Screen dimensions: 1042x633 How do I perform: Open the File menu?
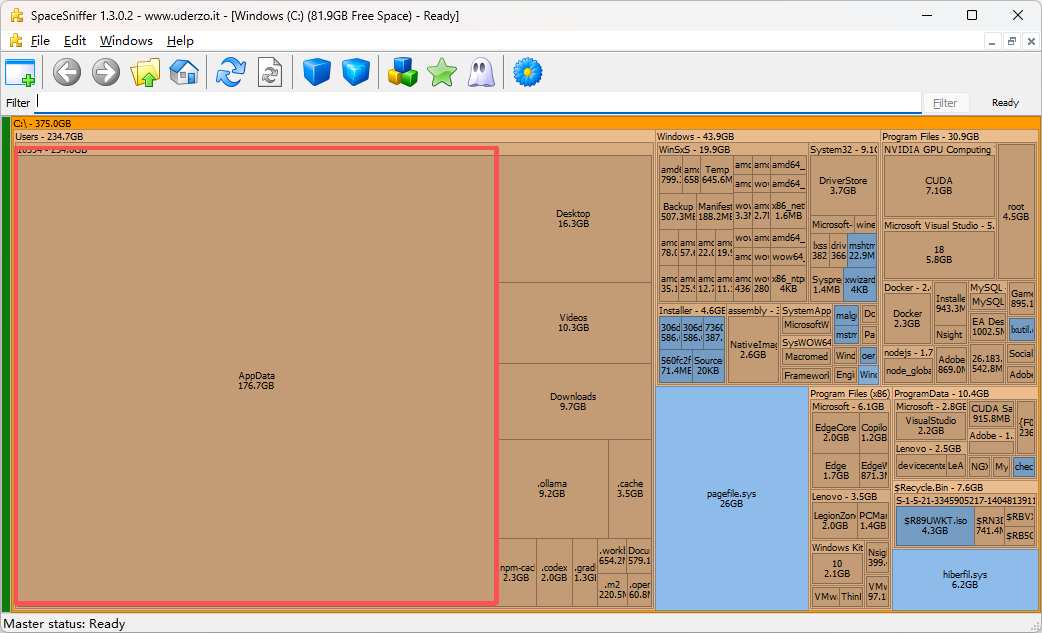click(x=41, y=41)
